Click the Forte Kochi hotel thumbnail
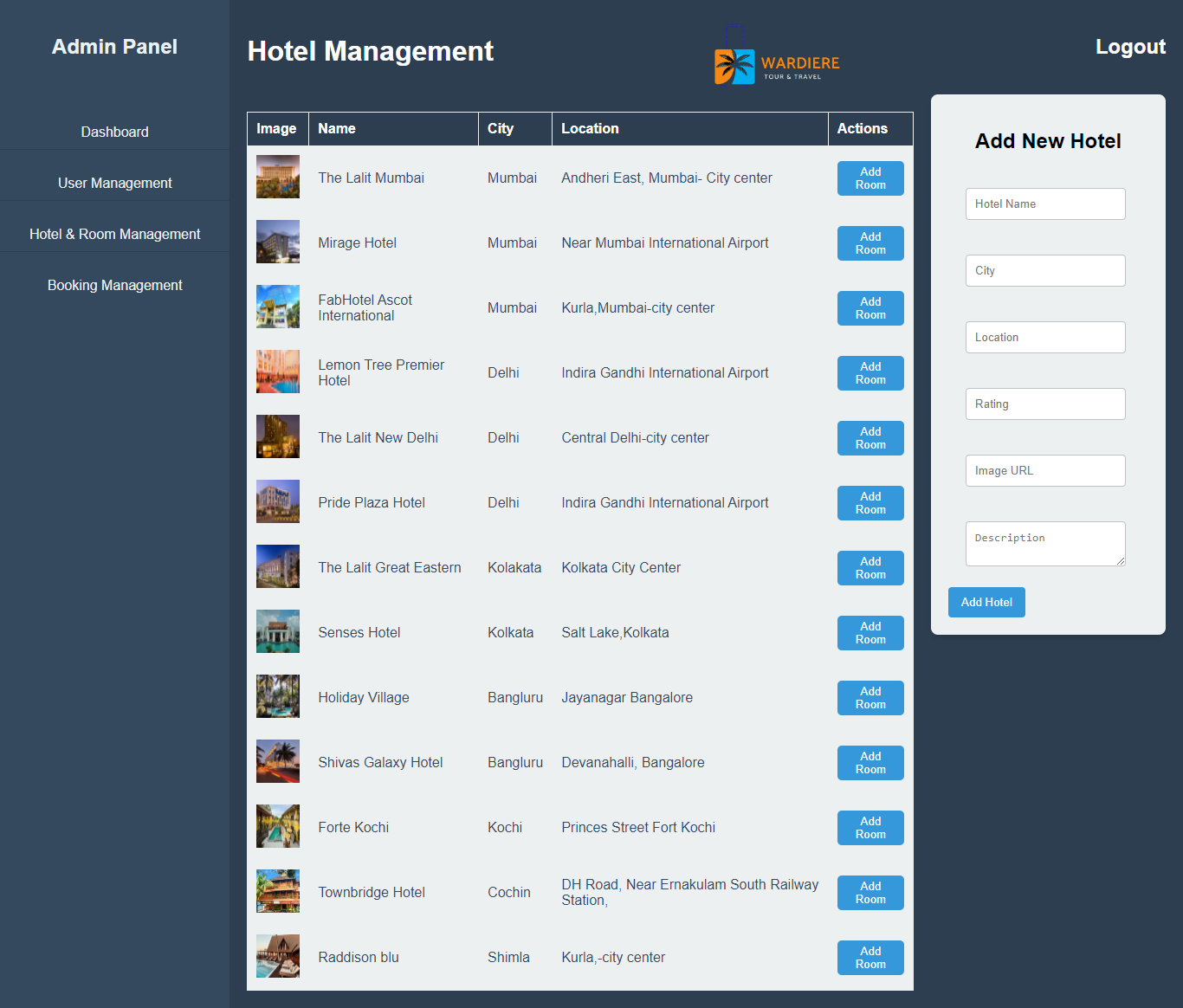The width and height of the screenshot is (1183, 1008). coord(277,827)
